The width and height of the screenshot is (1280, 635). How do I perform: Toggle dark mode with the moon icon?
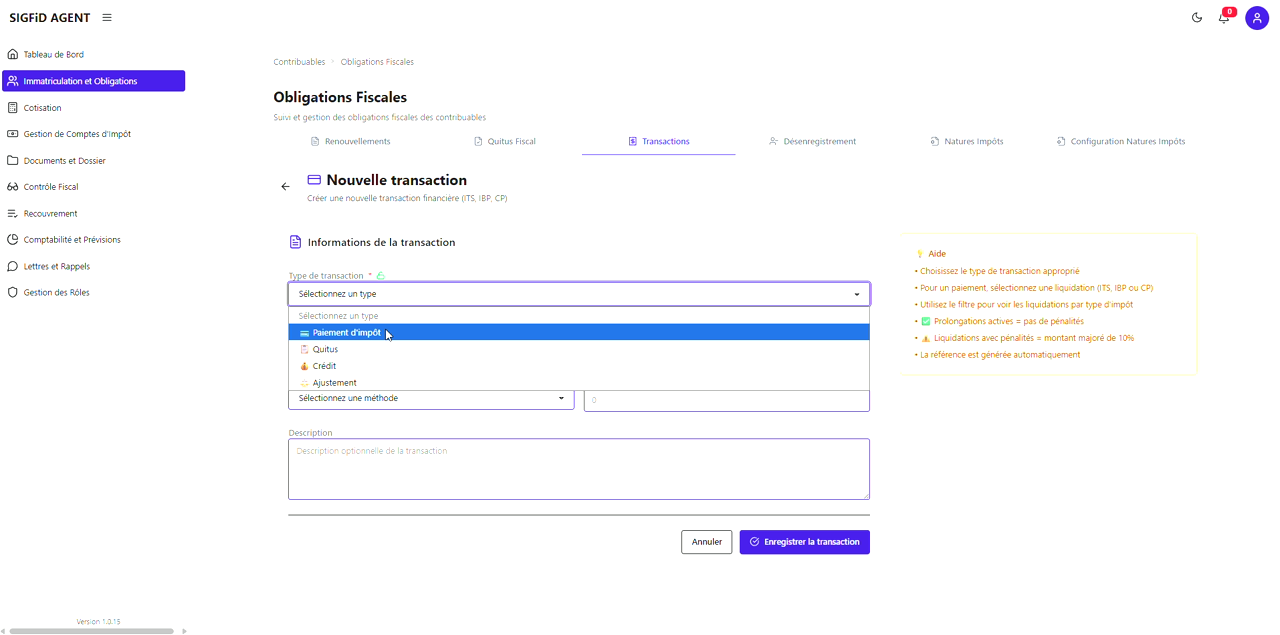coord(1197,17)
